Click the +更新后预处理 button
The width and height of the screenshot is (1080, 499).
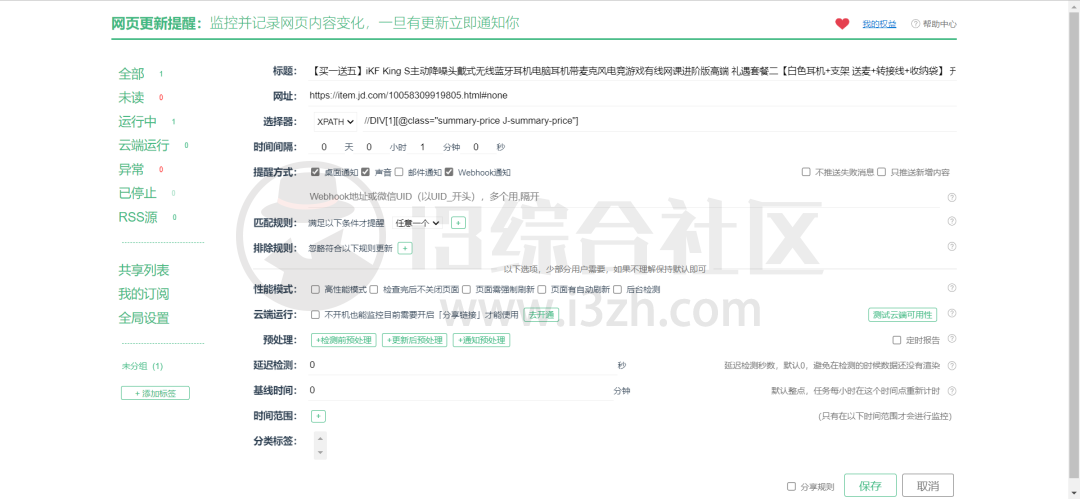point(415,340)
